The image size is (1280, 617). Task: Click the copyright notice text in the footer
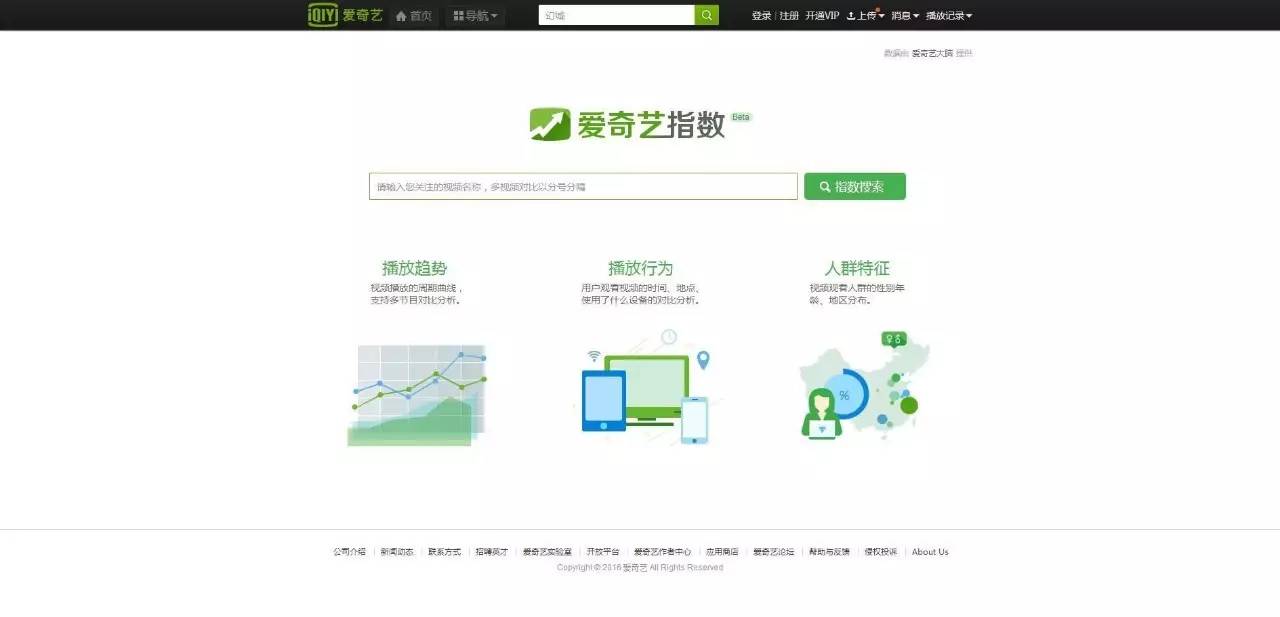[x=640, y=568]
